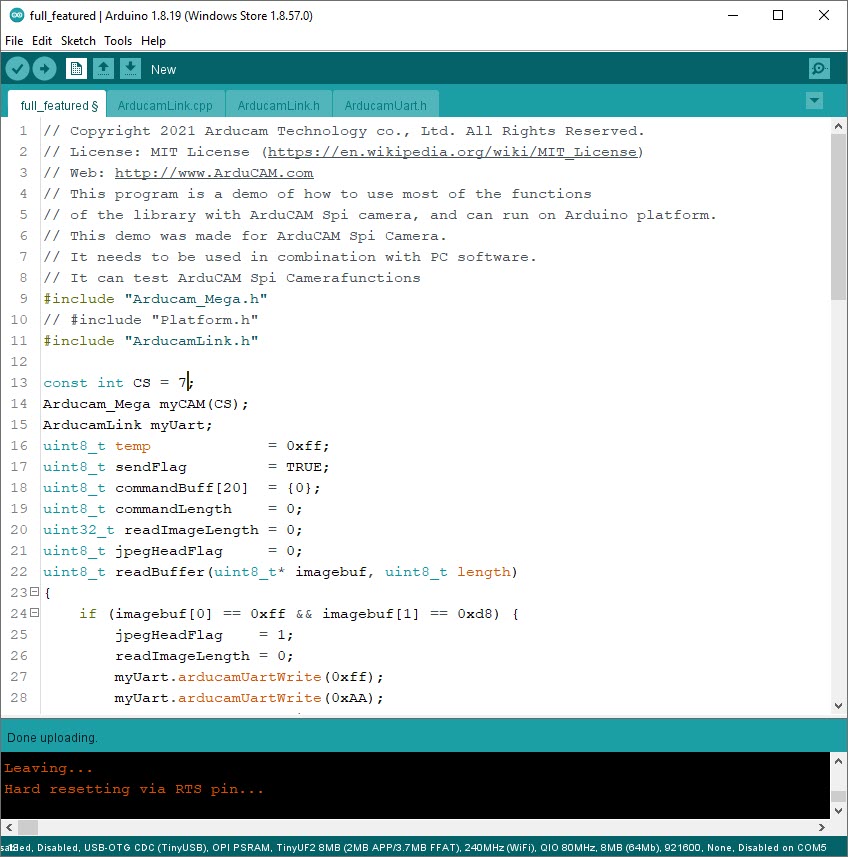
Task: Click 'jpegHeadFlag = 1;' on line 25
Action: (x=204, y=635)
